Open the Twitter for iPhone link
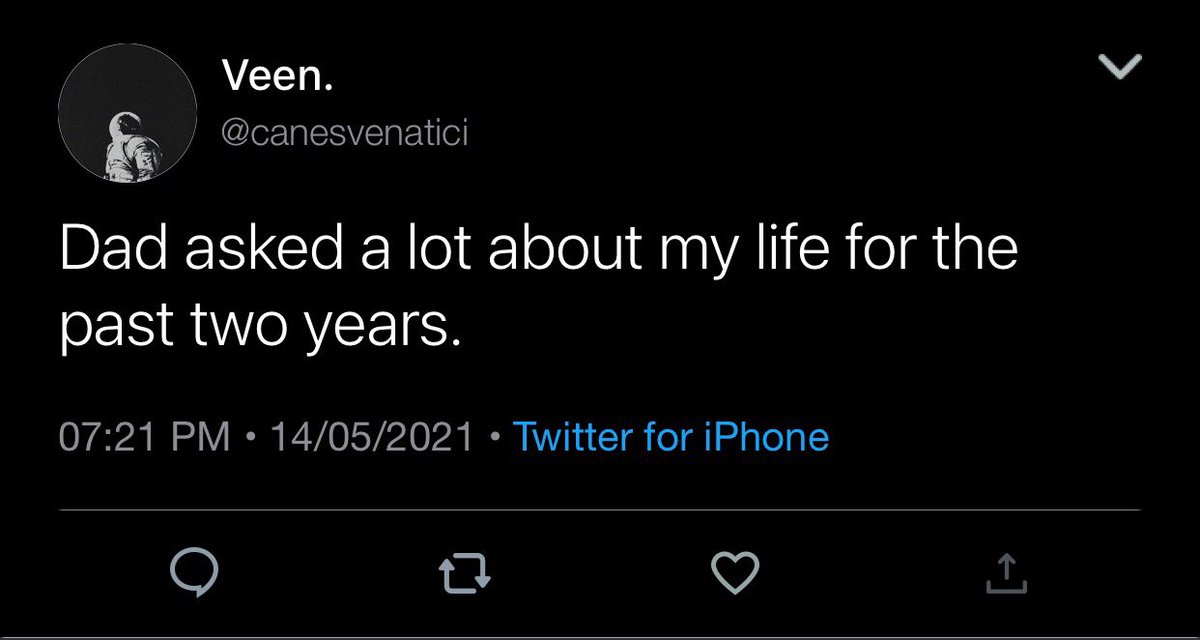This screenshot has width=1200, height=640. click(x=670, y=437)
